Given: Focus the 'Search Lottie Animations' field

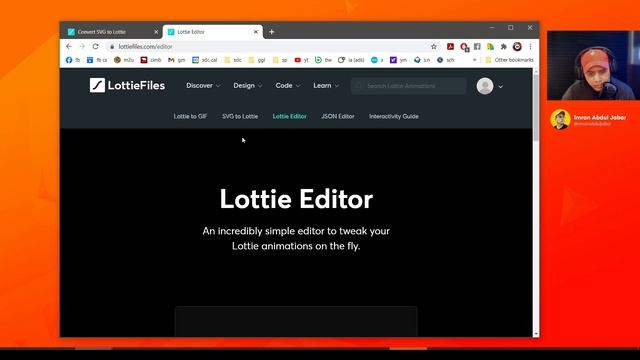Looking at the screenshot, I should 409,86.
